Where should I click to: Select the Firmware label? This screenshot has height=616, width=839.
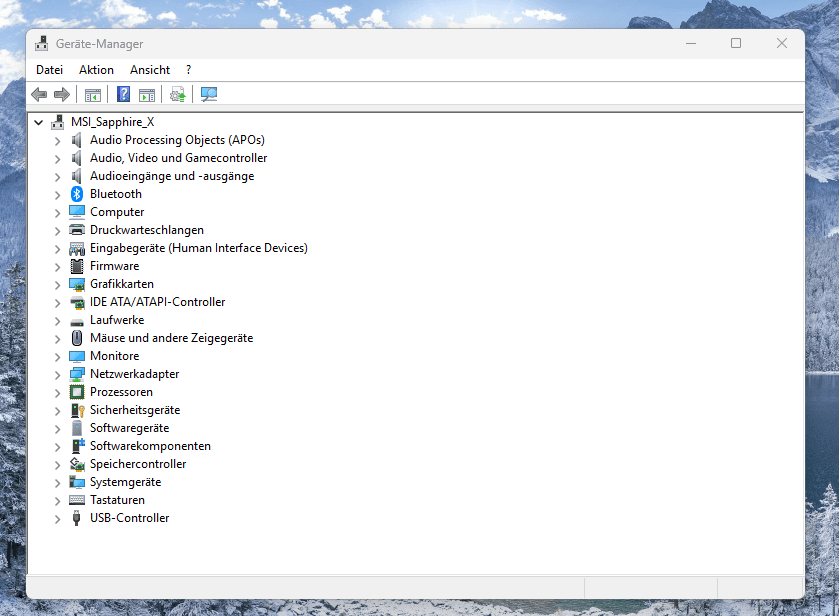[115, 266]
